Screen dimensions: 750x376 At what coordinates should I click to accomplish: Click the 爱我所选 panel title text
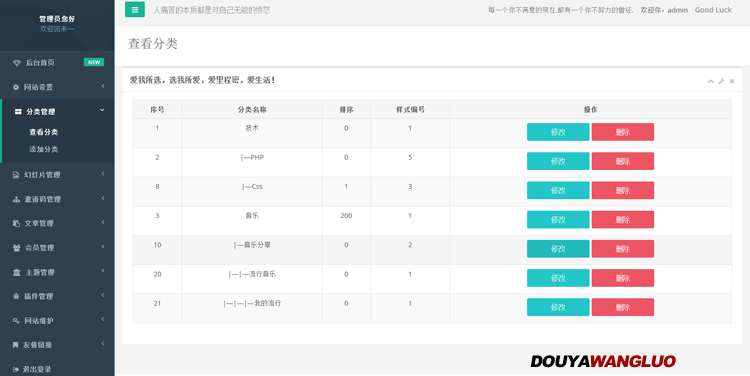coord(202,80)
